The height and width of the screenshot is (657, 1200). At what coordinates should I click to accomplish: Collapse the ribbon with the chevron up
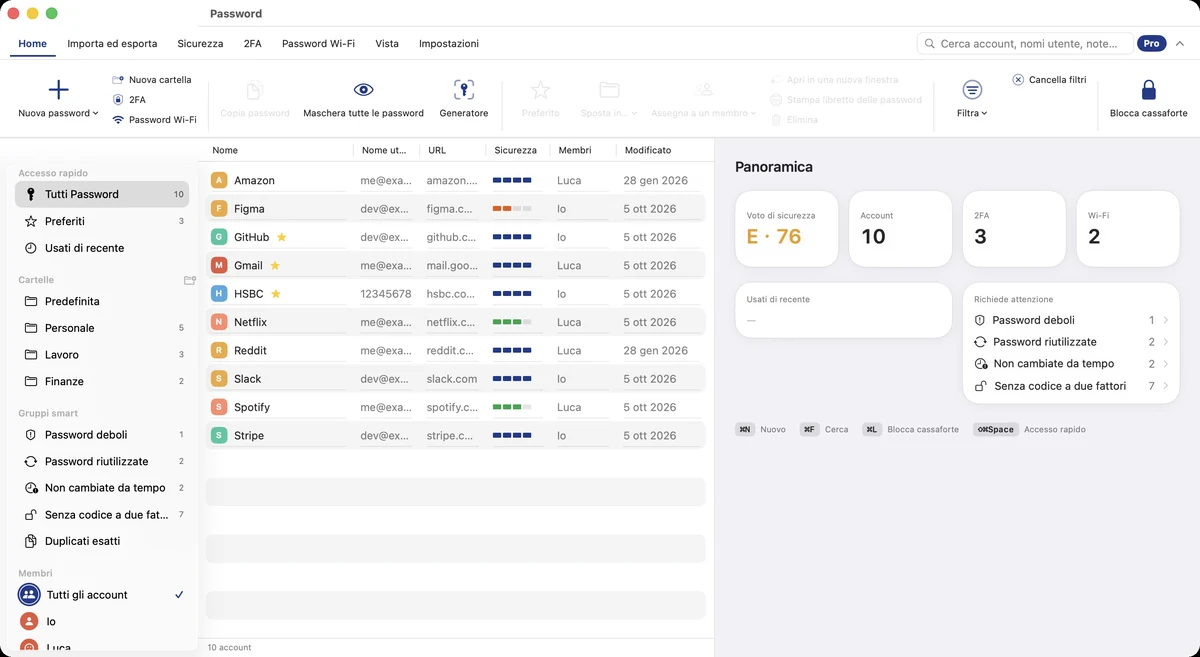pyautogui.click(x=1180, y=44)
